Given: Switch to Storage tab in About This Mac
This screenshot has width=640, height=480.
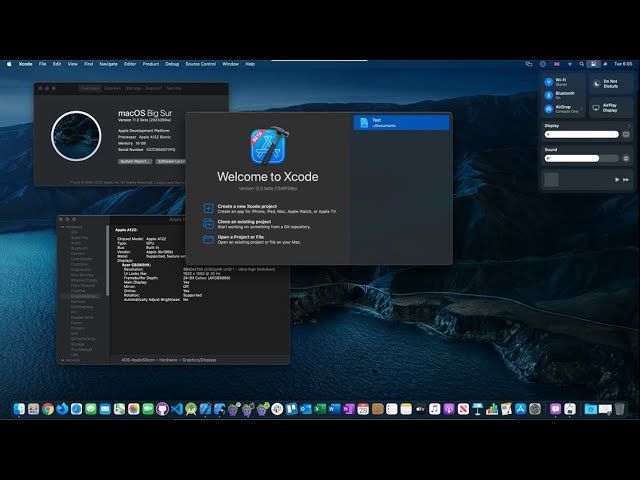Looking at the screenshot, I should pos(133,88).
